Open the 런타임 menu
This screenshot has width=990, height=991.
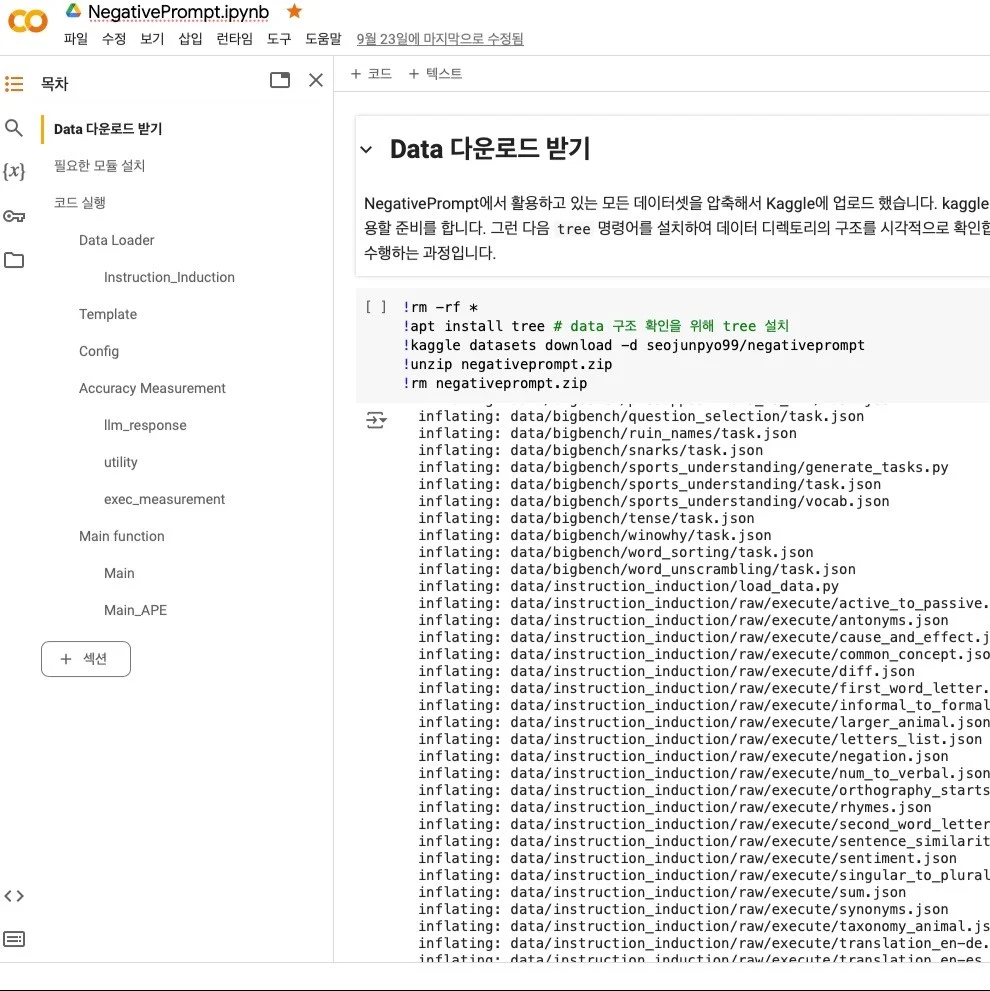pyautogui.click(x=235, y=39)
